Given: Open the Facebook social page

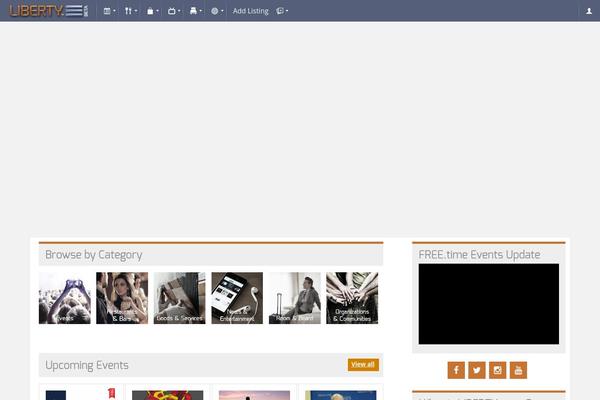Looking at the screenshot, I should pos(456,370).
